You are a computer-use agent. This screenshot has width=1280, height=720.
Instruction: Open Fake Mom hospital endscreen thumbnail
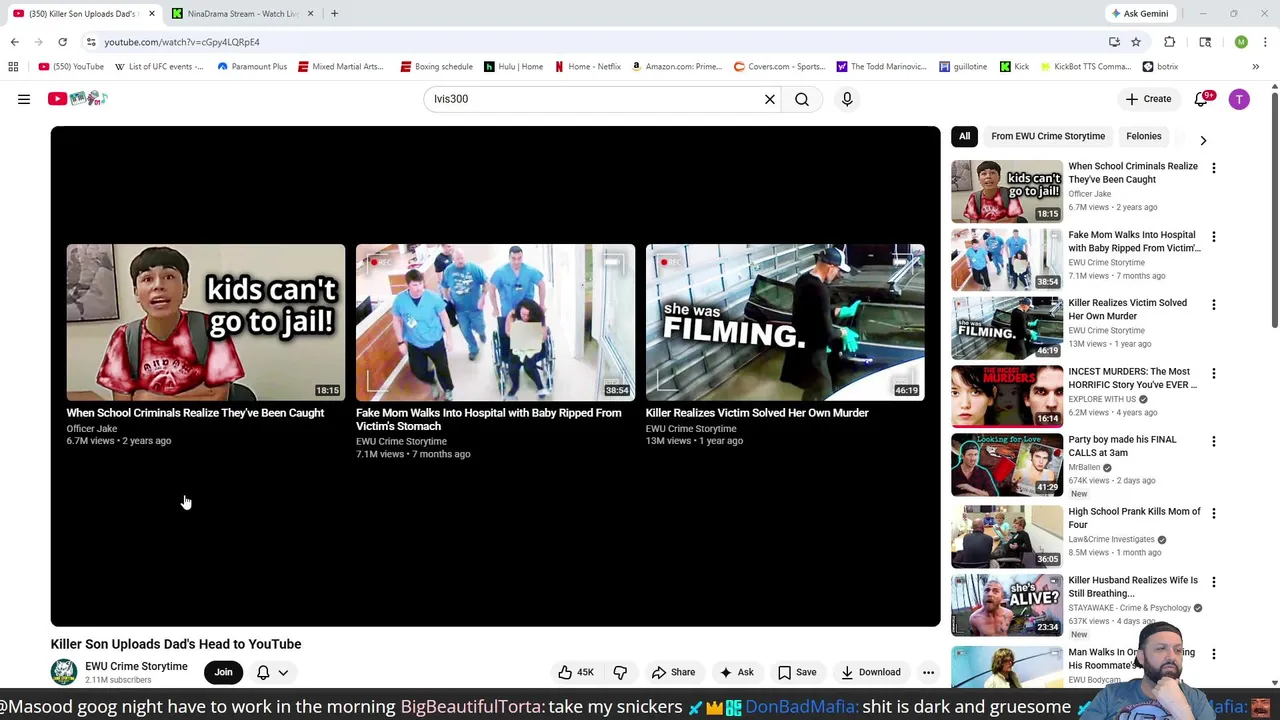[x=495, y=322]
